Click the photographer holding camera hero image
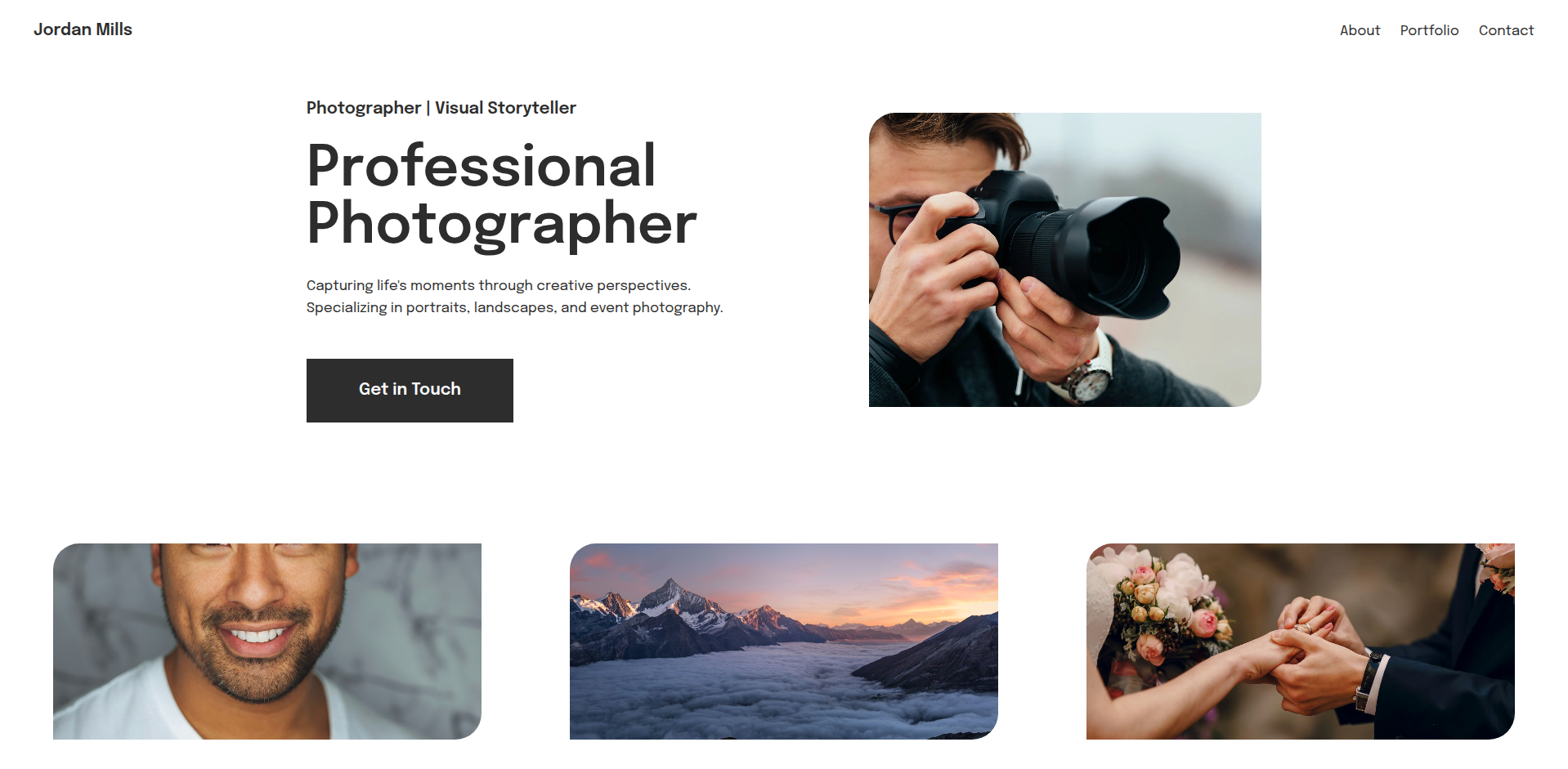This screenshot has height=769, width=1568. tap(1065, 259)
